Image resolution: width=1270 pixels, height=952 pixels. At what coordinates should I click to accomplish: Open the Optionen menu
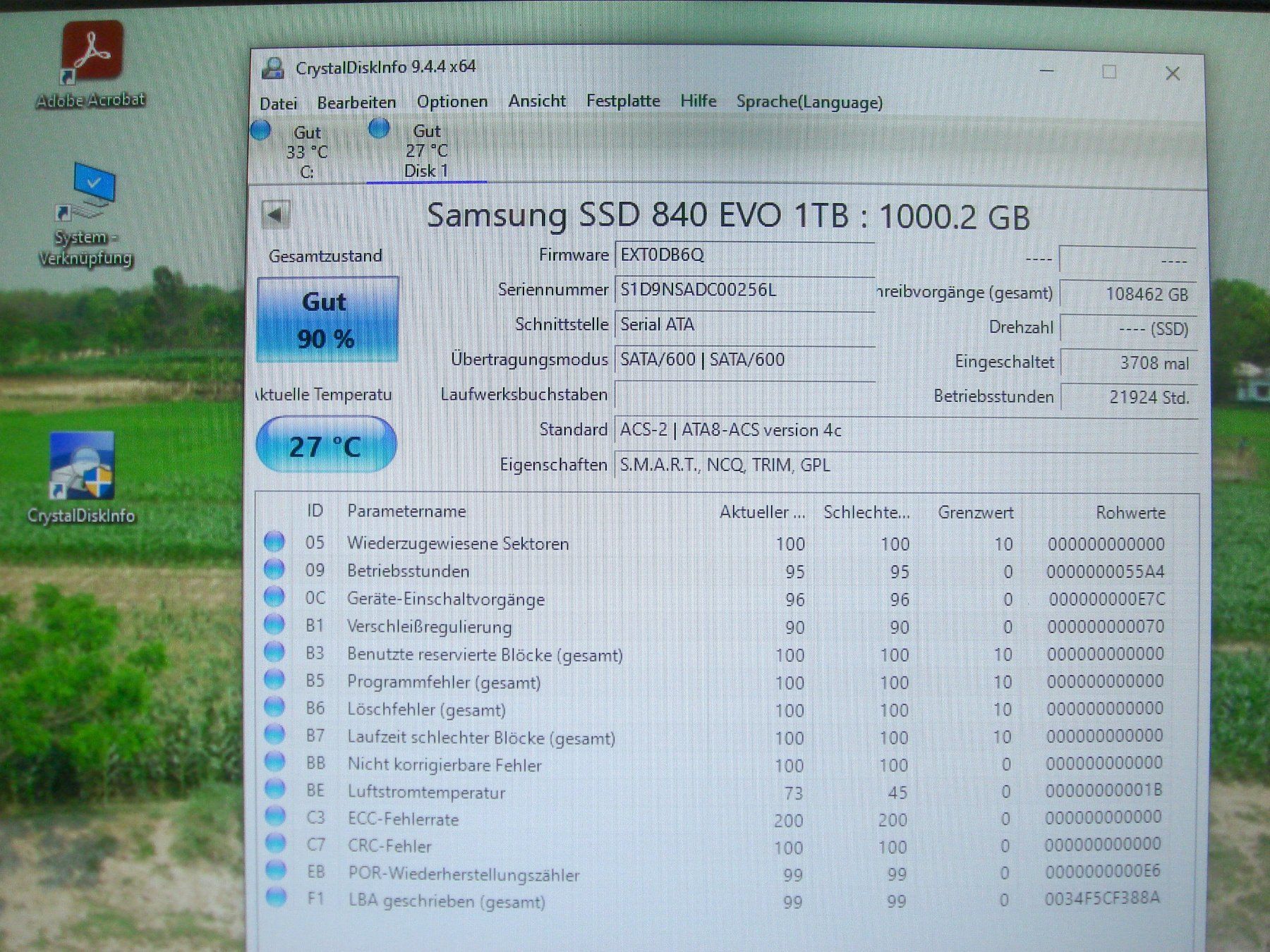pyautogui.click(x=452, y=102)
